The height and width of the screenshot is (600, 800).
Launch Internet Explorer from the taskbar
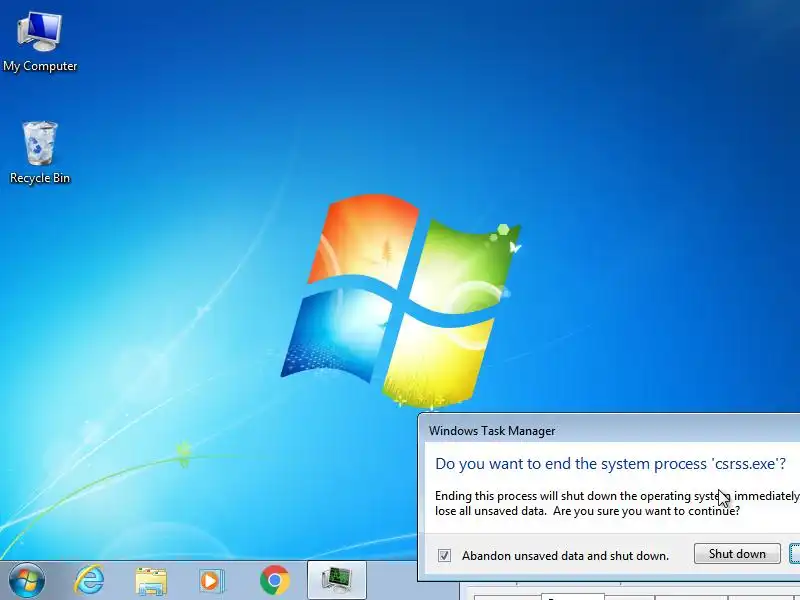pyautogui.click(x=89, y=580)
